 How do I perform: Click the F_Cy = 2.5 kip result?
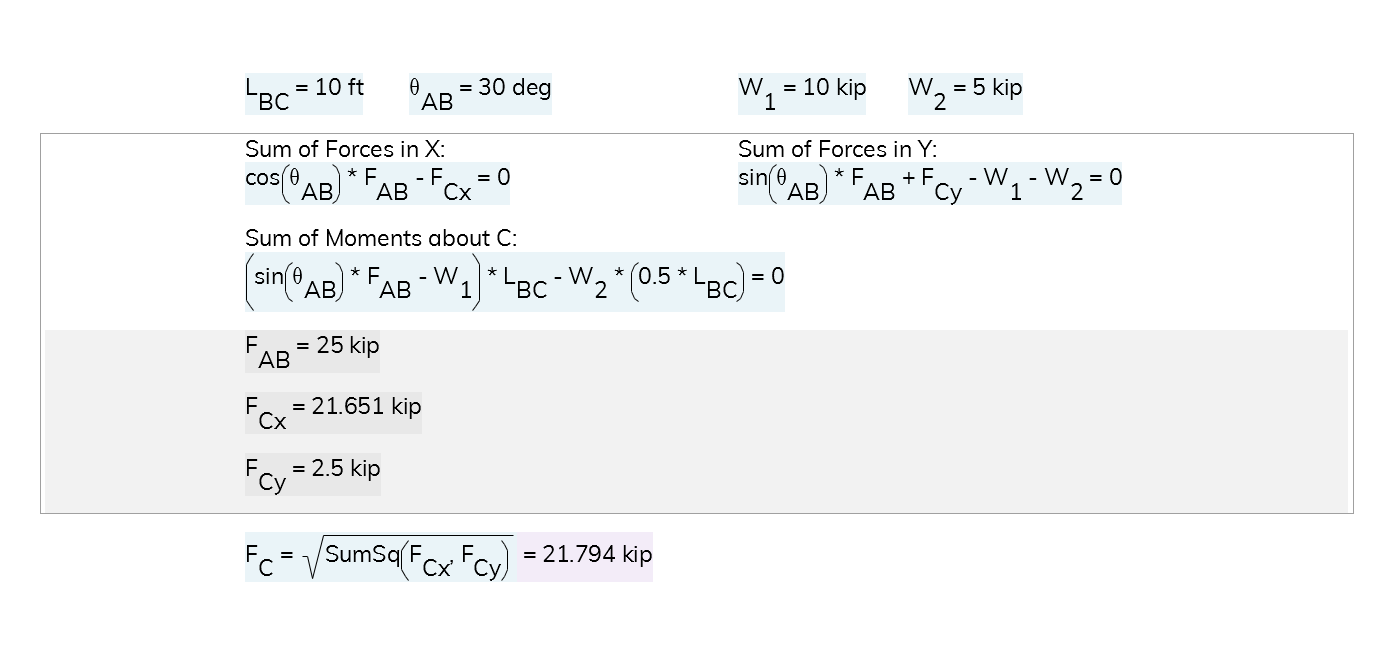(313, 475)
